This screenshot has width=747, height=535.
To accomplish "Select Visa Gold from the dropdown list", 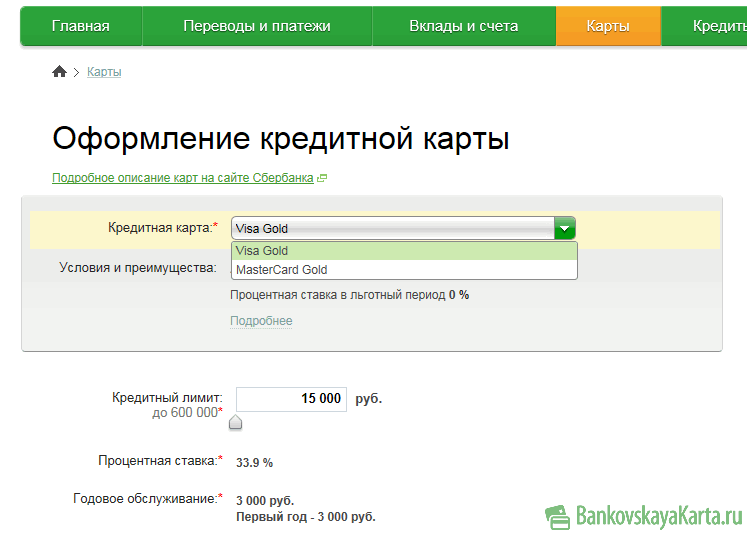I will 404,251.
